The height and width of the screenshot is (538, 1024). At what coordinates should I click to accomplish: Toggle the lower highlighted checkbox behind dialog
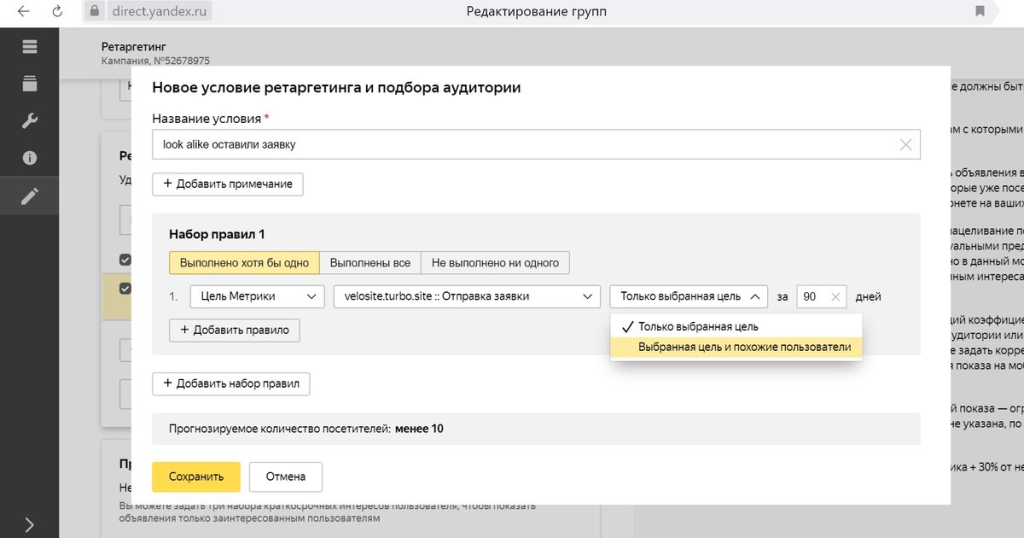(x=125, y=289)
